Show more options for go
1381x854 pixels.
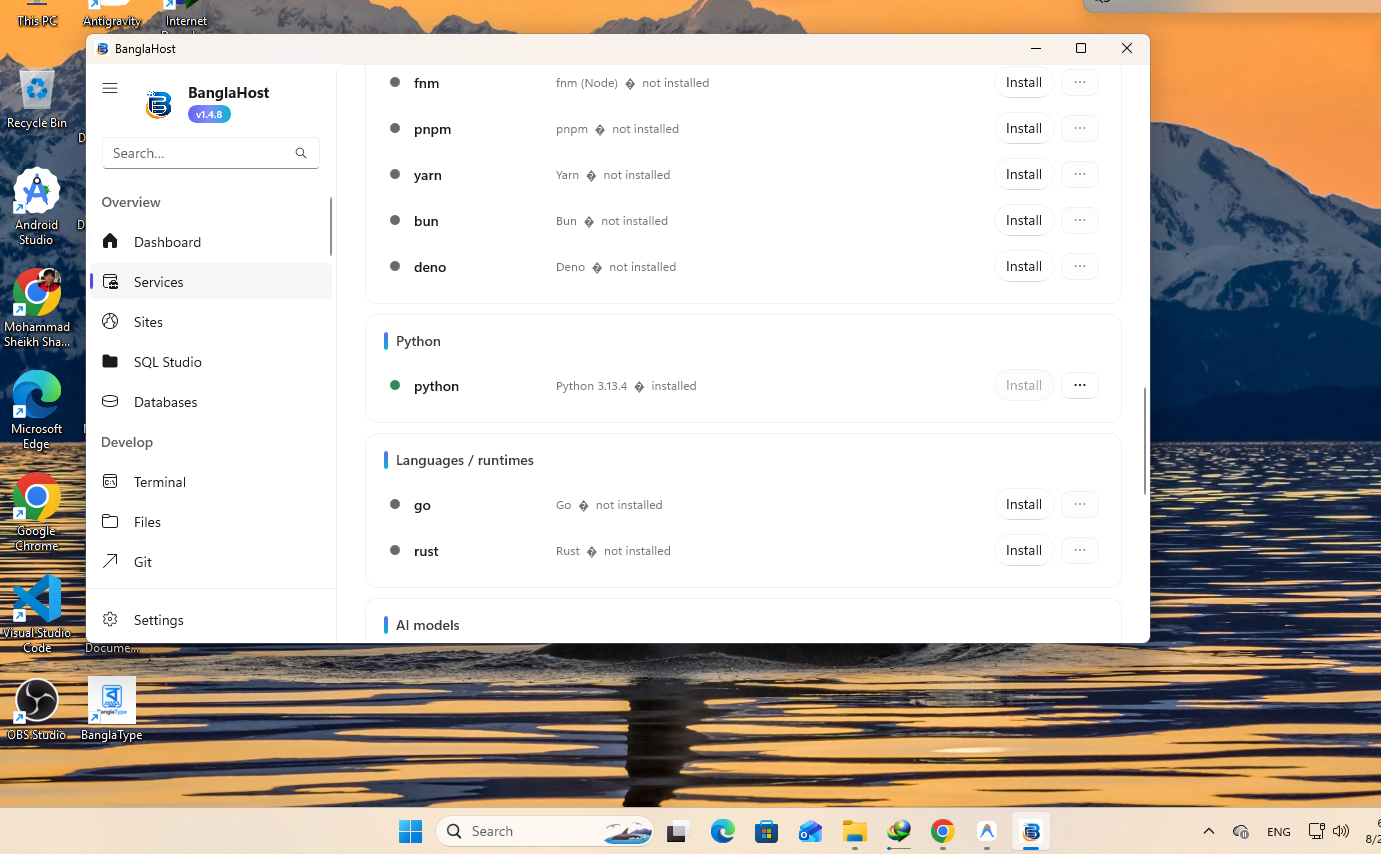point(1080,505)
